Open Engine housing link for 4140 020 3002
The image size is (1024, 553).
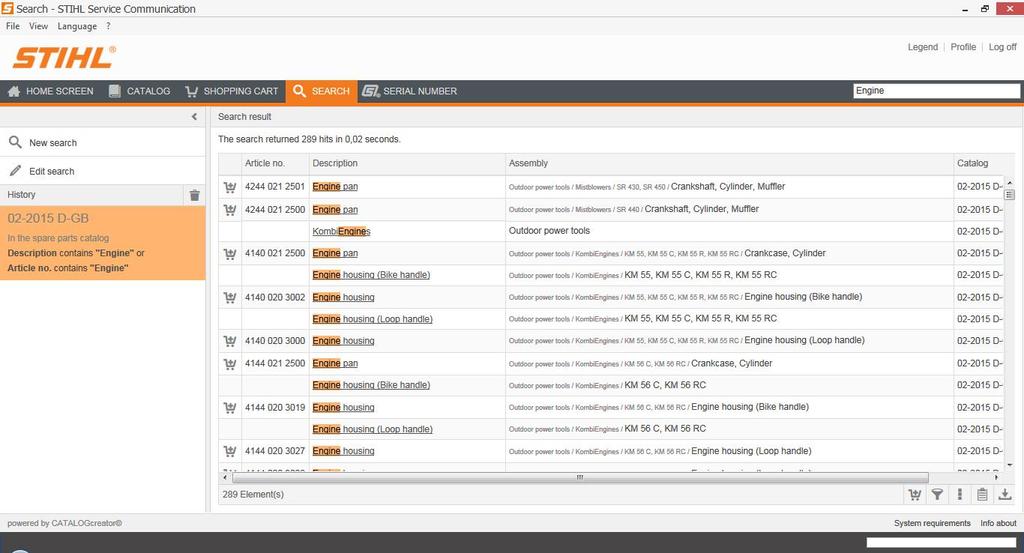344,298
